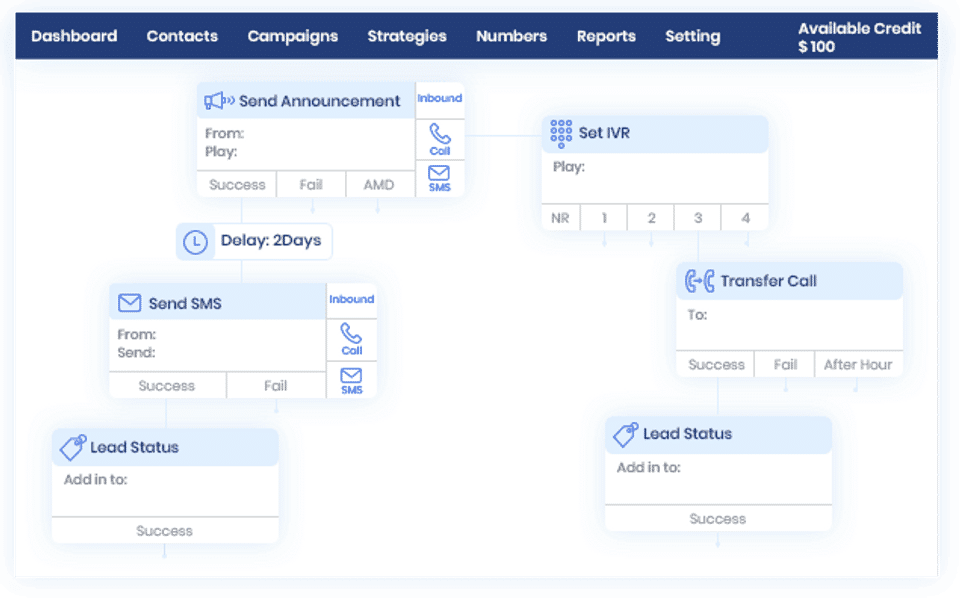Select the Success output of Send SMS
Image resolution: width=960 pixels, height=612 pixels.
pos(167,386)
